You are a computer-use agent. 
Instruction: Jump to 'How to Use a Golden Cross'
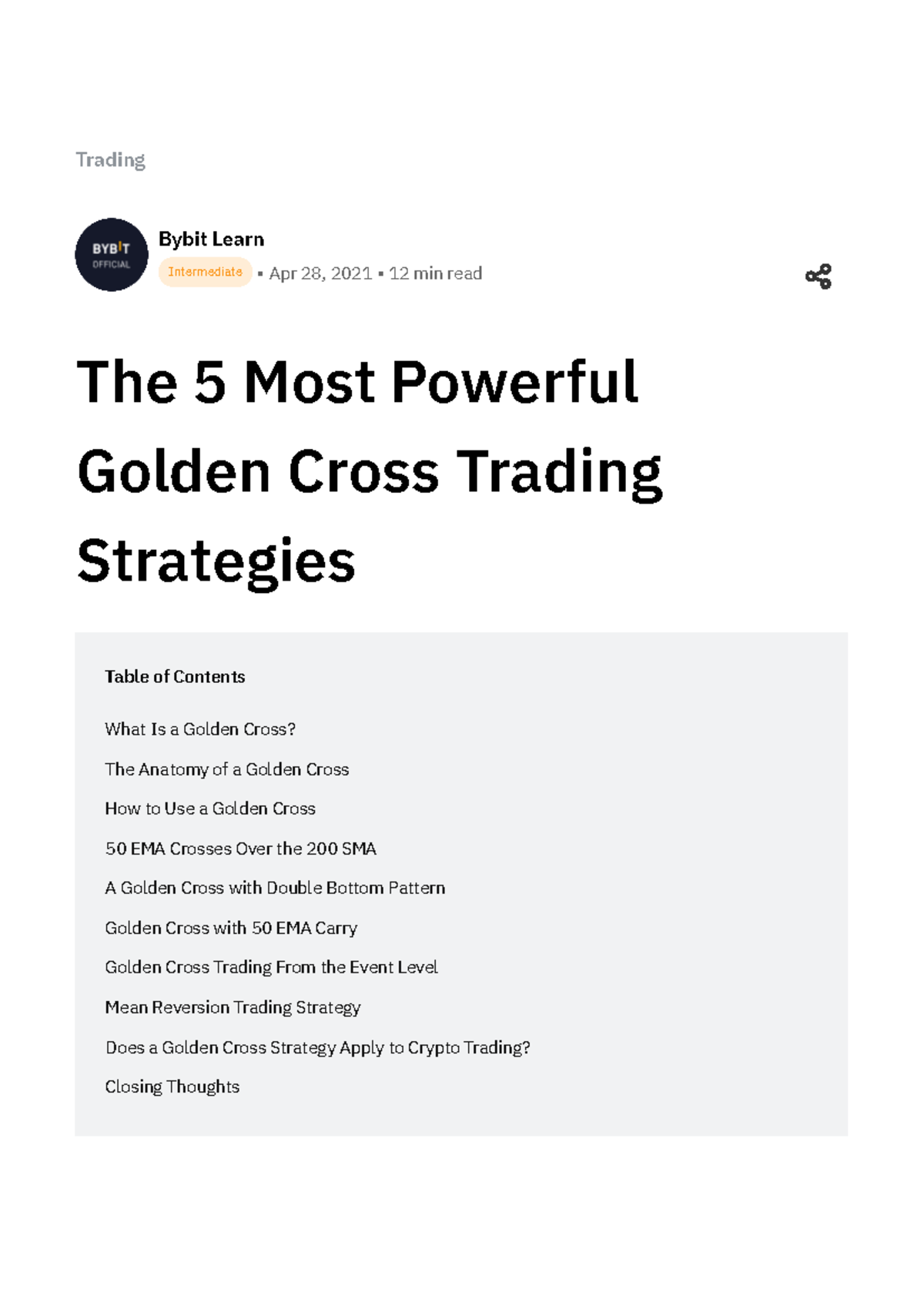pos(210,809)
